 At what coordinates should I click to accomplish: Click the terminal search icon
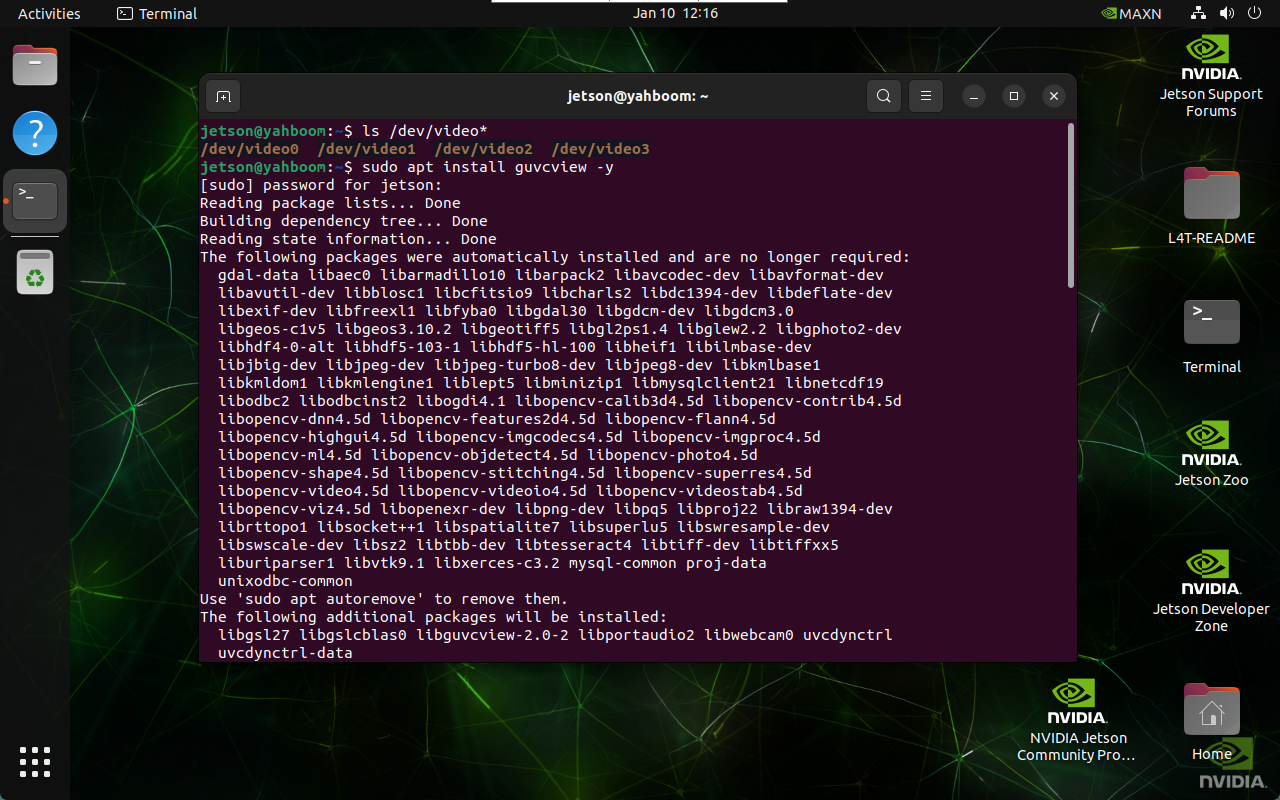tap(883, 96)
